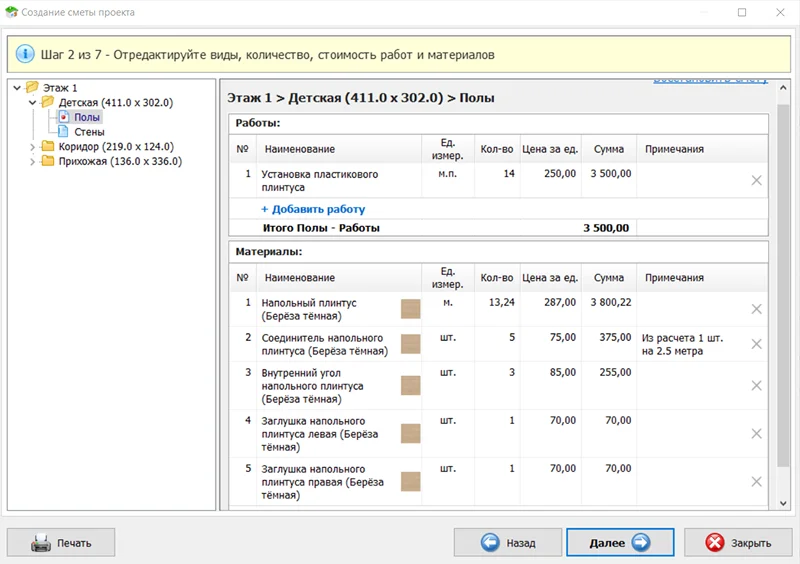Click the Напольный плинтус wood texture swatch
This screenshot has height=564, width=800.
coord(410,309)
